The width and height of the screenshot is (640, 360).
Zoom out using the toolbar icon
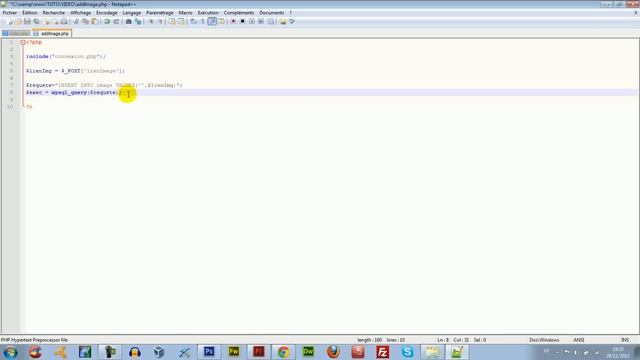coord(160,21)
